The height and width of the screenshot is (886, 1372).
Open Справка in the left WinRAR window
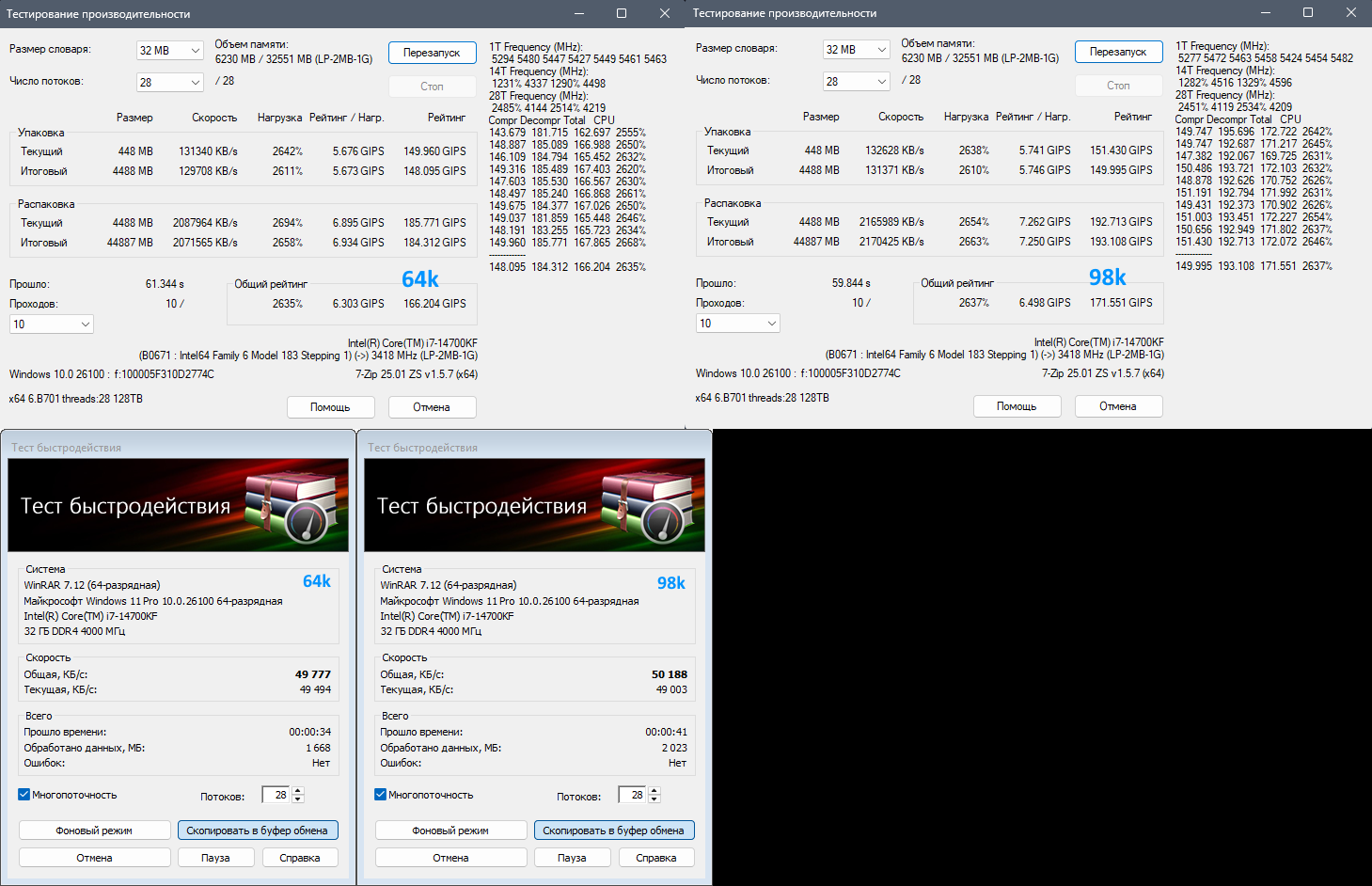pos(300,858)
